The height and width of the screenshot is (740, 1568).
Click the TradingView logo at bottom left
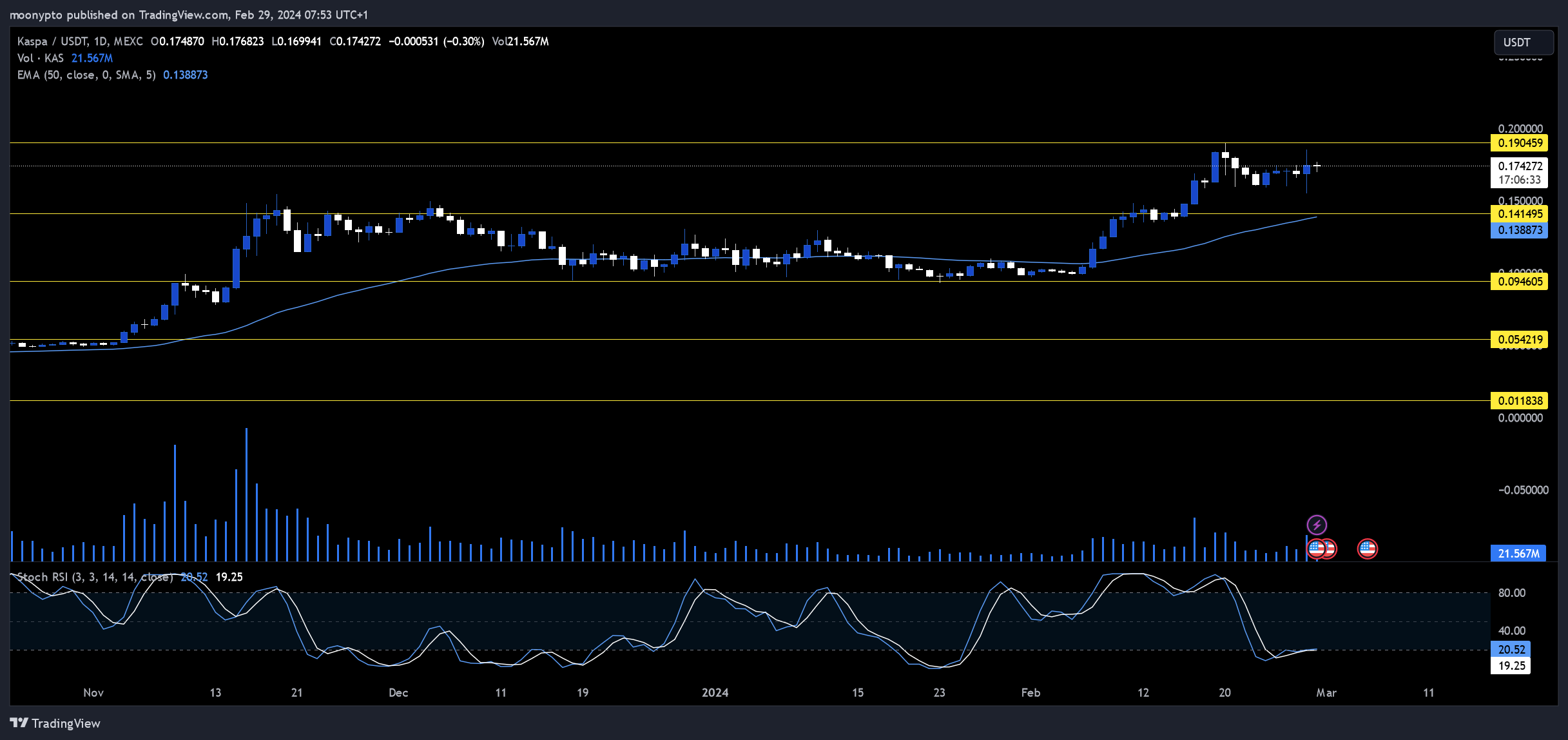pyautogui.click(x=55, y=723)
